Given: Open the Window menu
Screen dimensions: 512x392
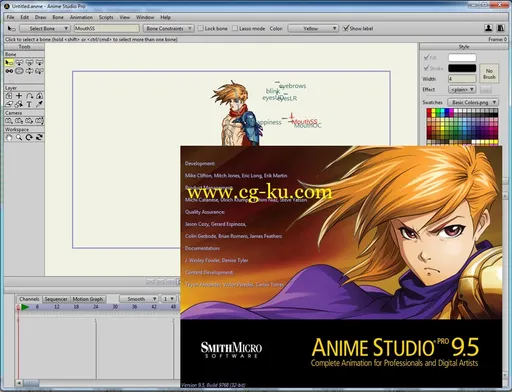Looking at the screenshot, I should [145, 17].
